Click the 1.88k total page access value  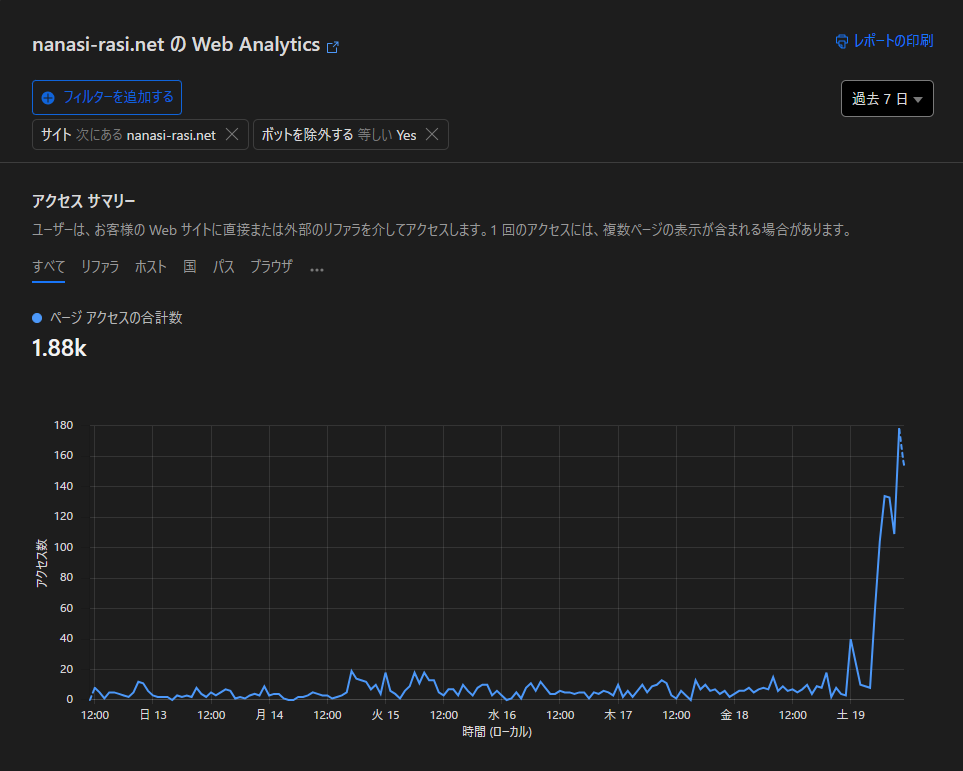pos(60,347)
